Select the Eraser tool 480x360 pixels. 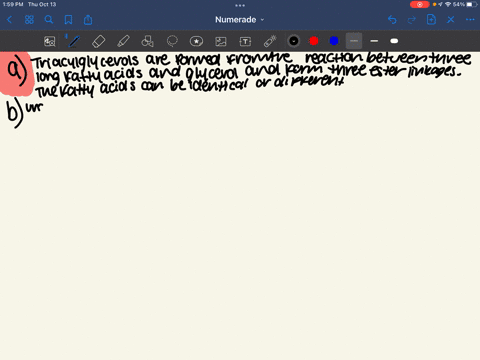98,41
